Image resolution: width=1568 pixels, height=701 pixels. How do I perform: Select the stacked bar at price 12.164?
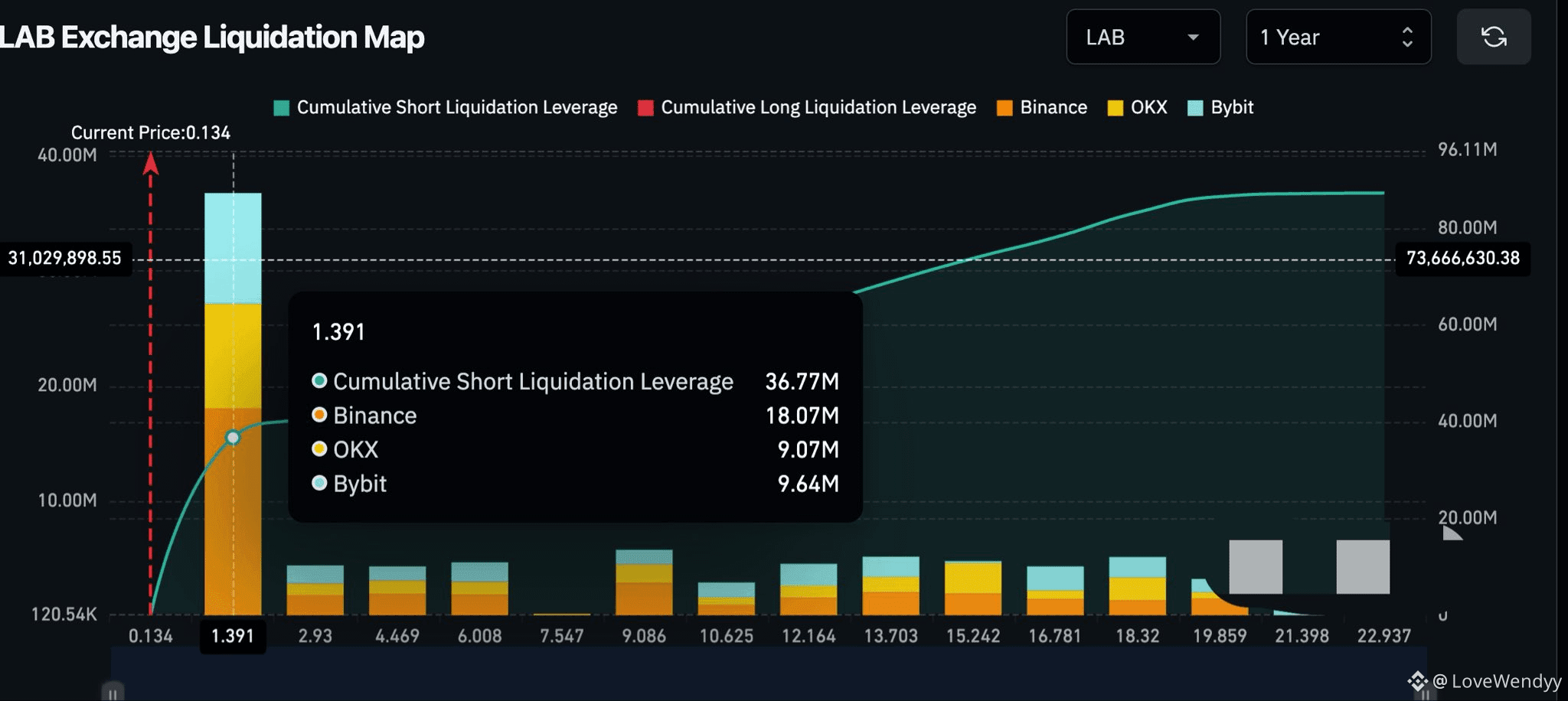[x=808, y=589]
